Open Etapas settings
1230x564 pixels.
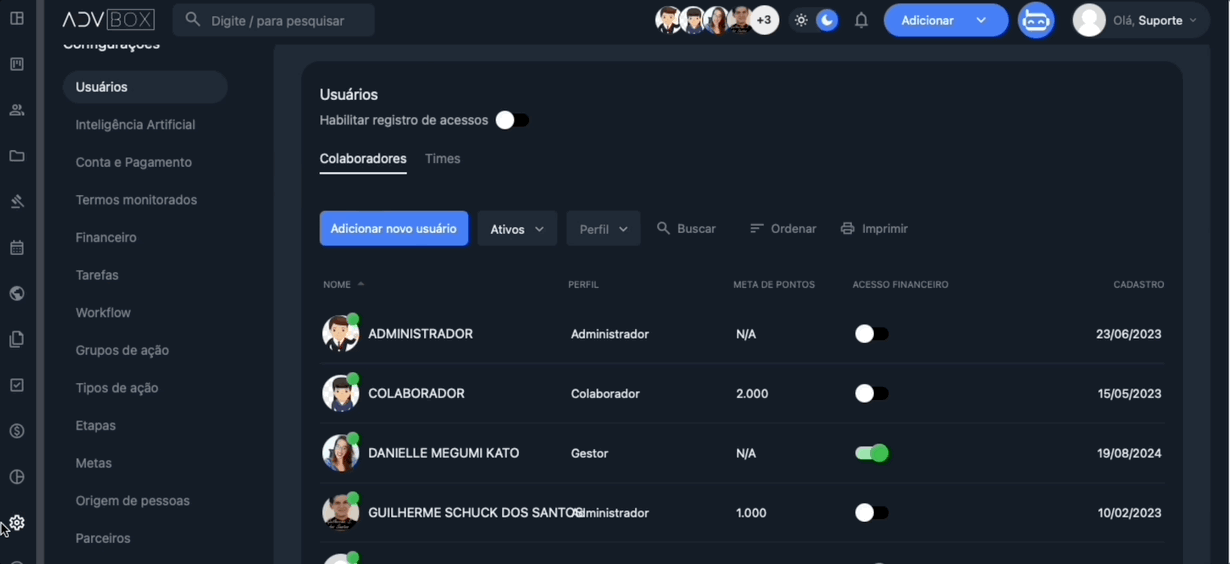click(96, 426)
